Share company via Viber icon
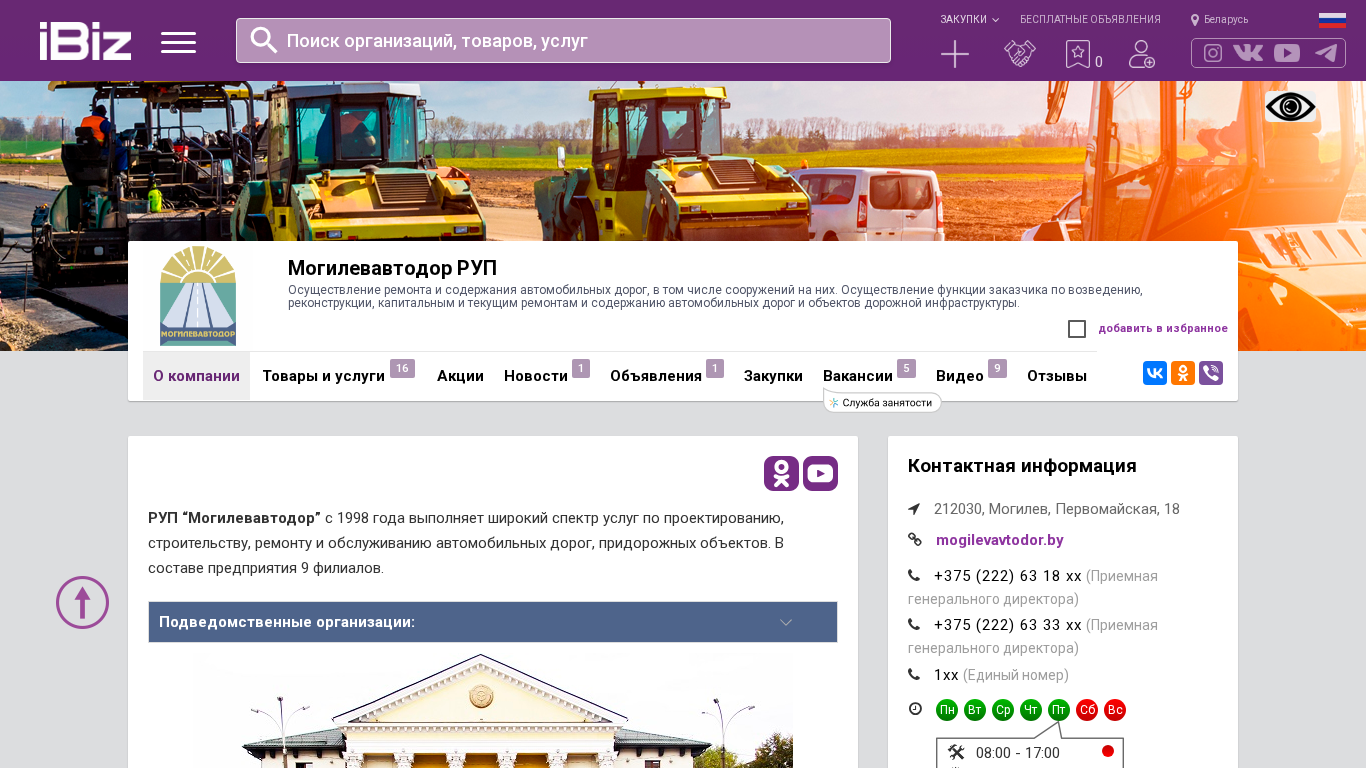Screen dimensions: 1366x768 1211,373
